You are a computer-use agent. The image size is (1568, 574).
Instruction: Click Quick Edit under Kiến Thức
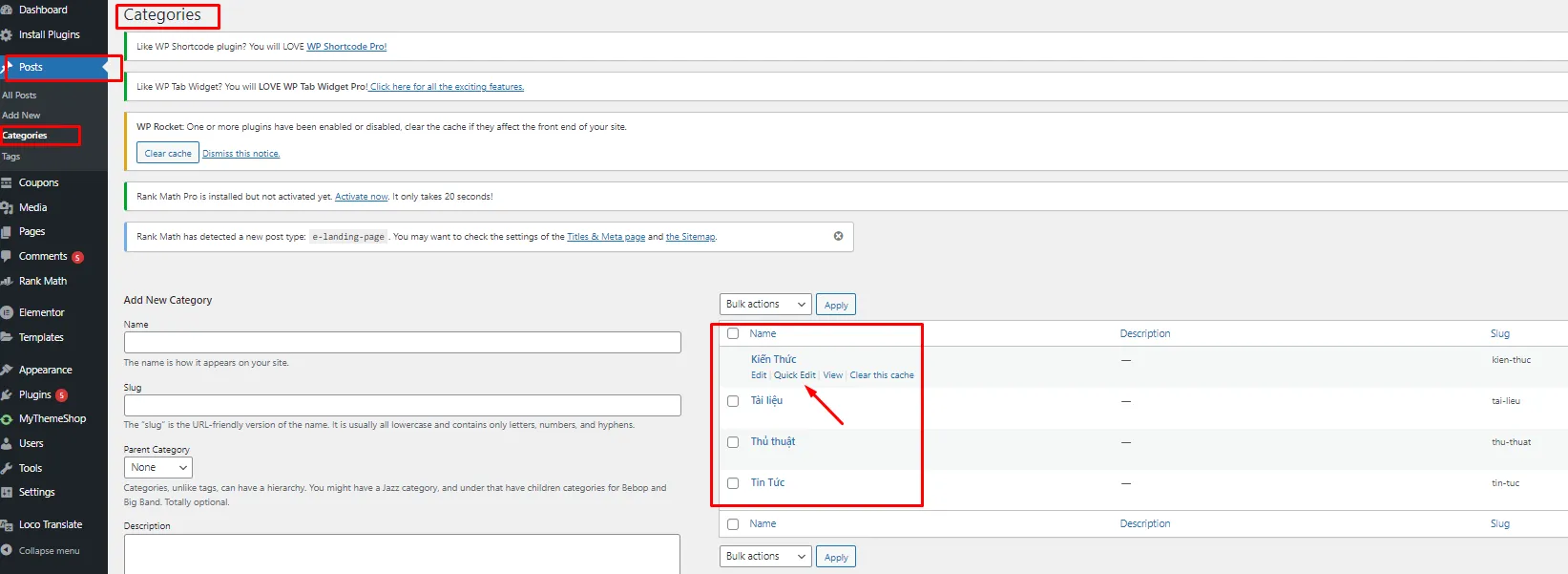tap(795, 375)
